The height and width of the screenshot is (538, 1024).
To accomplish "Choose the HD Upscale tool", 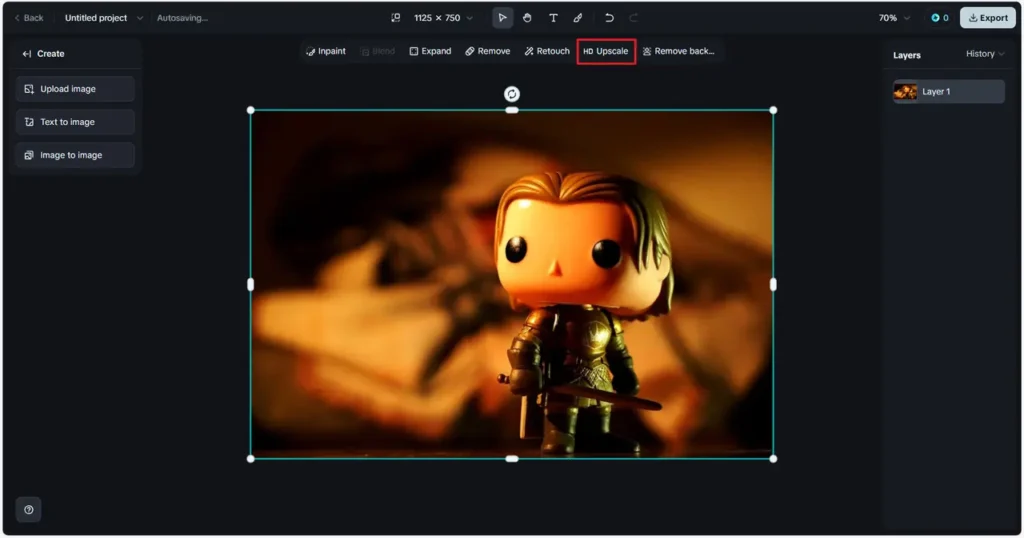I will tap(606, 51).
